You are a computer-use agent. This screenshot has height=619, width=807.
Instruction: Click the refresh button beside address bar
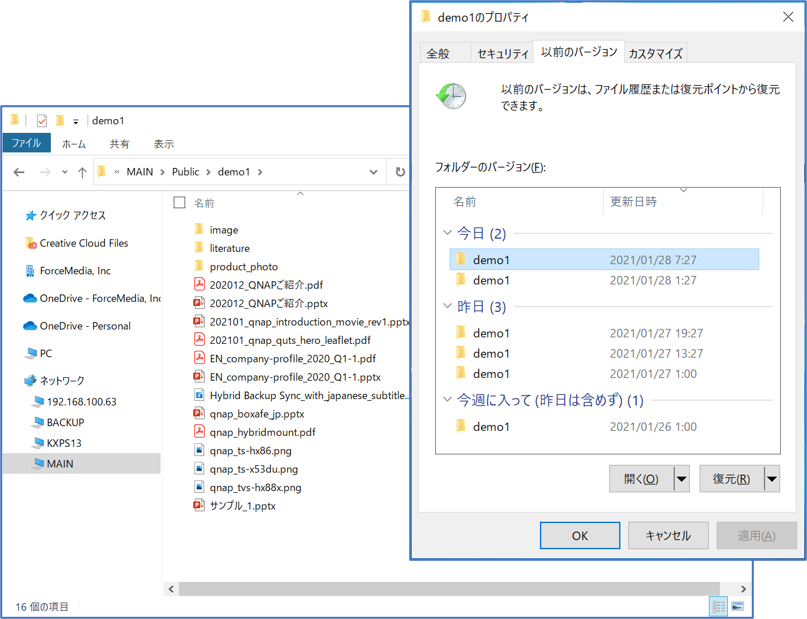click(x=400, y=172)
